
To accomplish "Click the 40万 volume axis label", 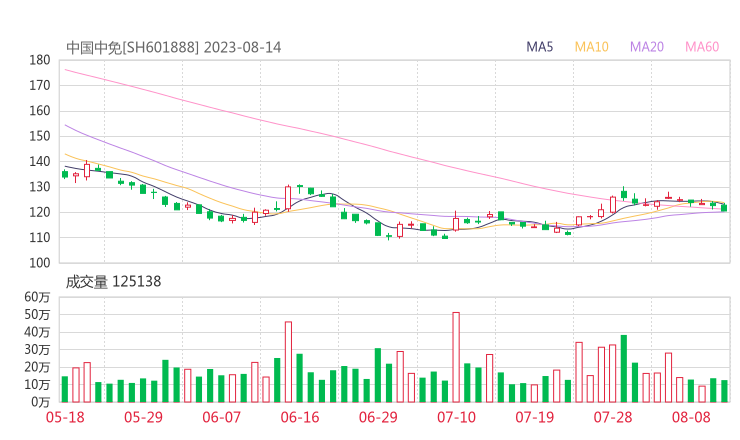I will pos(37,332).
